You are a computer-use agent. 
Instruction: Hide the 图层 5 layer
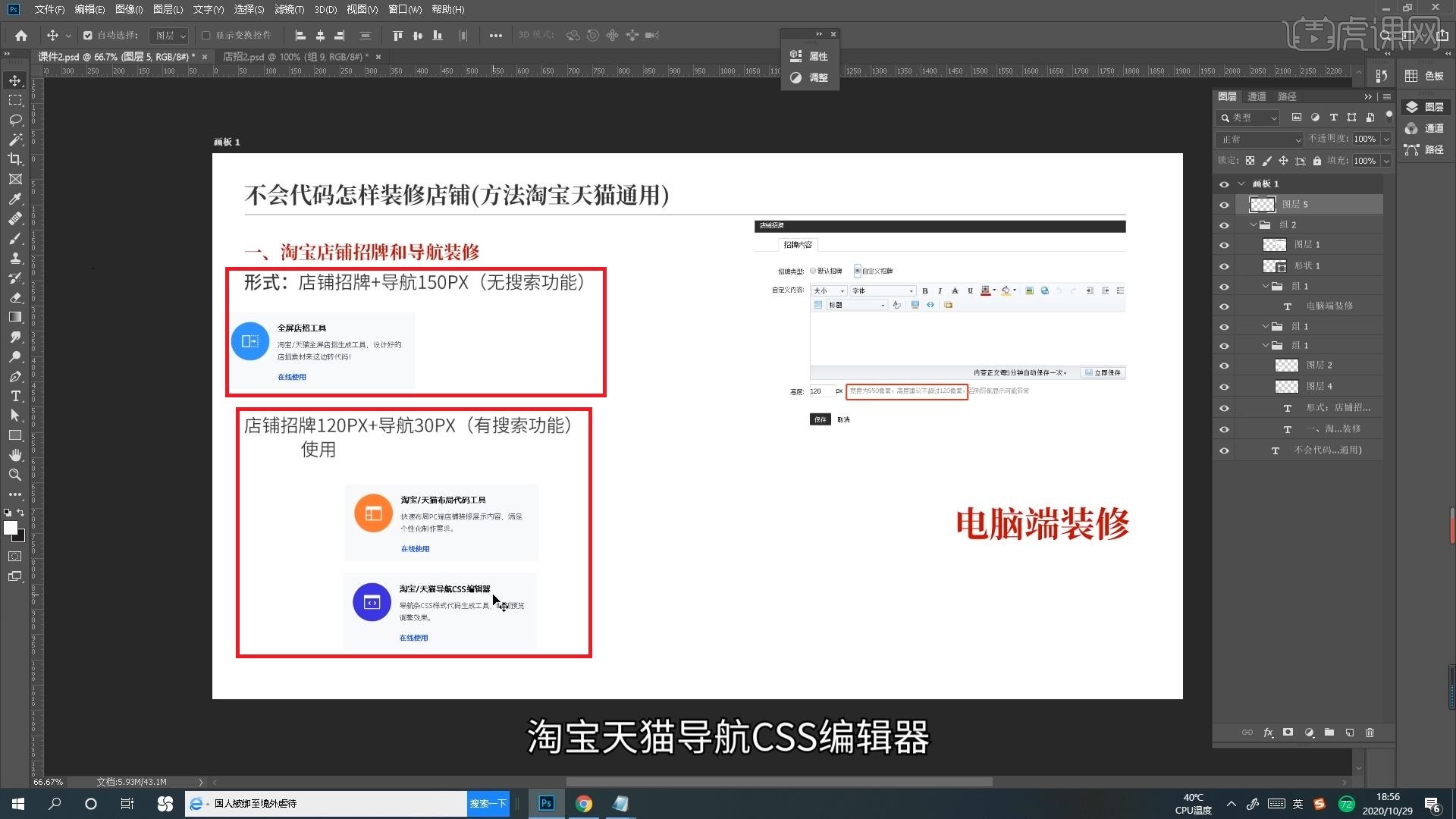coord(1224,205)
